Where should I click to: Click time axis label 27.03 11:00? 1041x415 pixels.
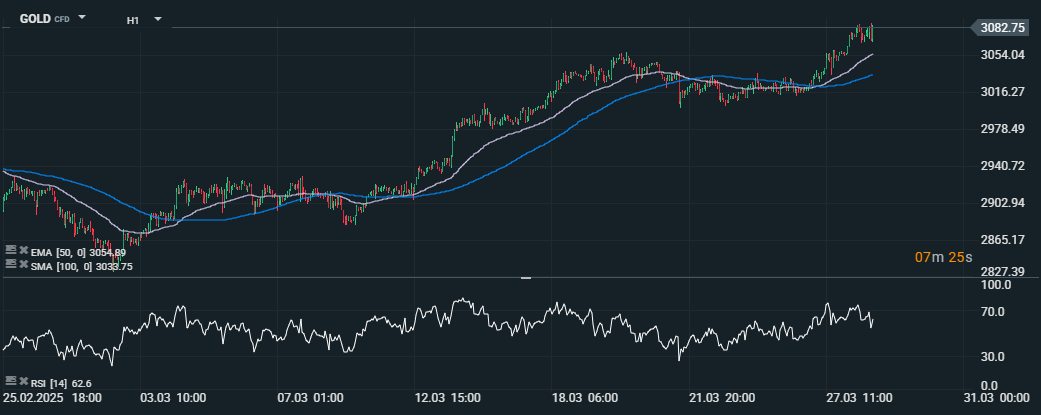[860, 398]
